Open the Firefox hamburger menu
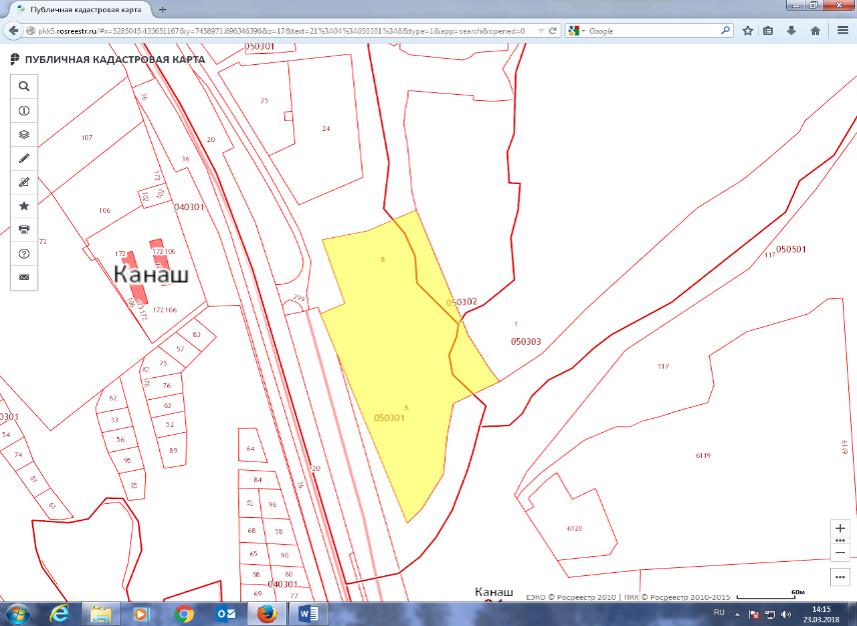Screen dimensions: 857x626 840,31
